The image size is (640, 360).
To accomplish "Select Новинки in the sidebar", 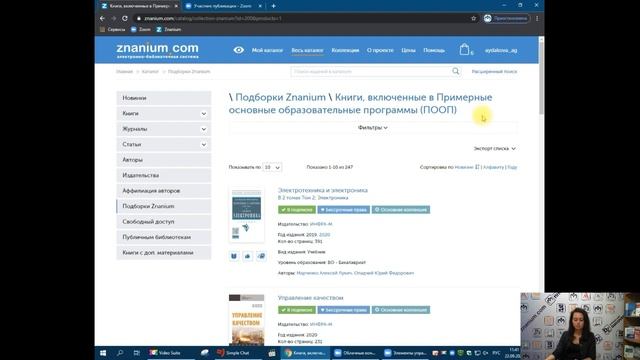I will 164,98.
